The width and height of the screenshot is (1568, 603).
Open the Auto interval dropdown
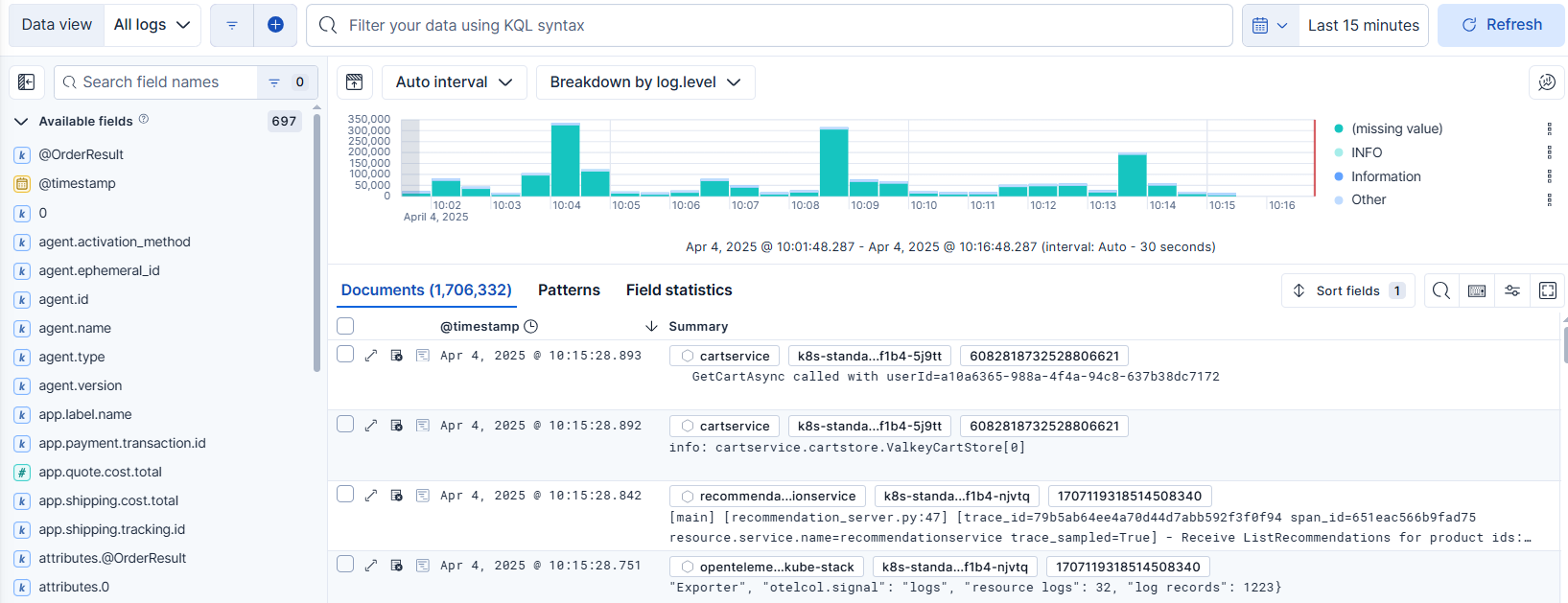[x=455, y=82]
